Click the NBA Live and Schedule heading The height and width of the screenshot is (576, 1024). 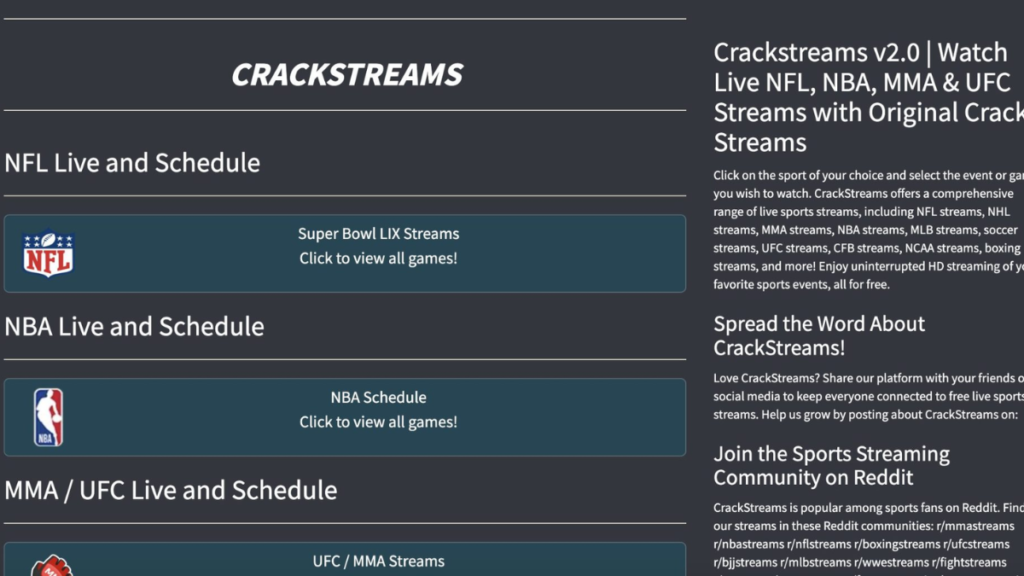coord(134,327)
